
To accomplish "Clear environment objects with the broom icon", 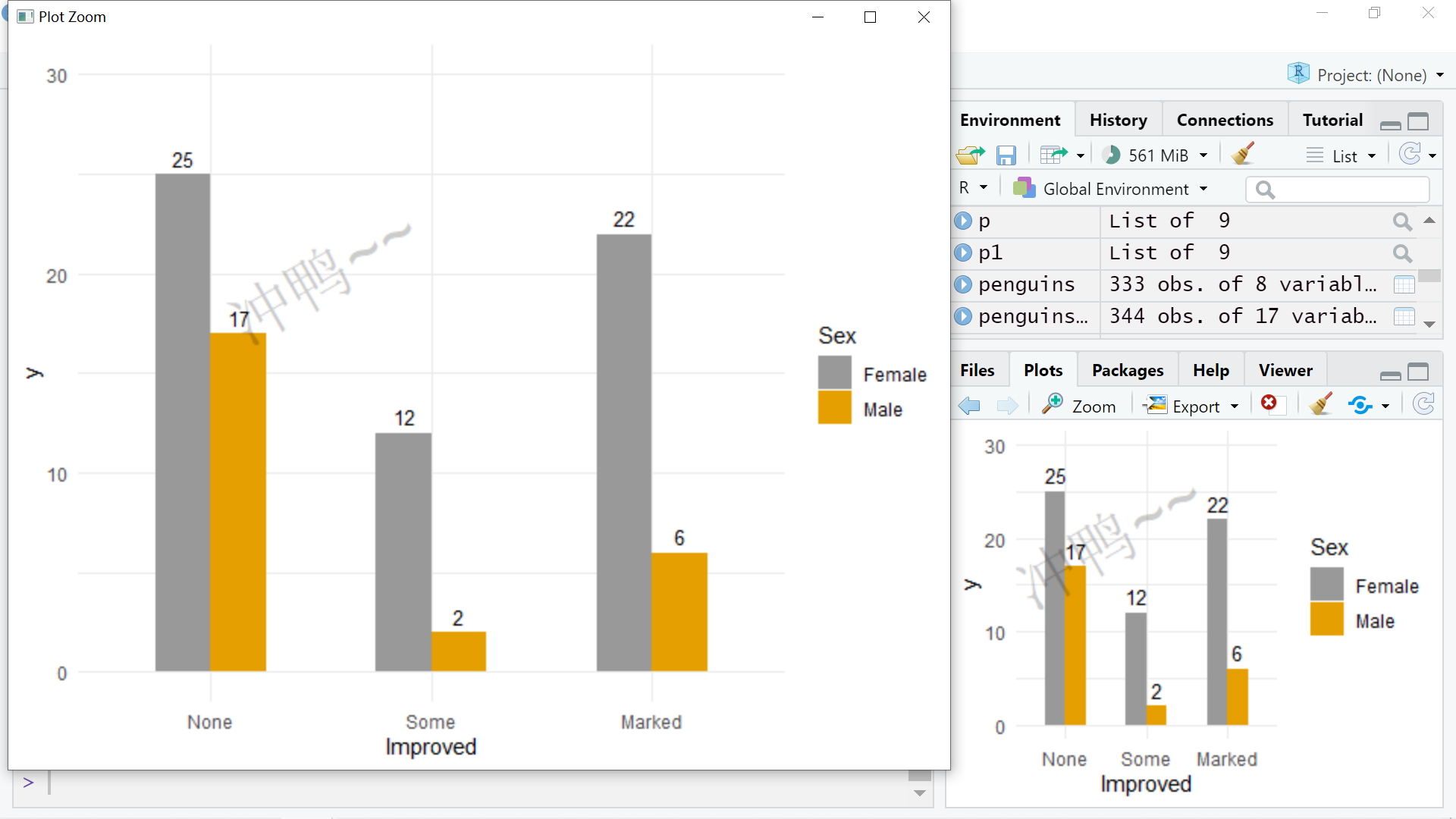I will (1242, 155).
